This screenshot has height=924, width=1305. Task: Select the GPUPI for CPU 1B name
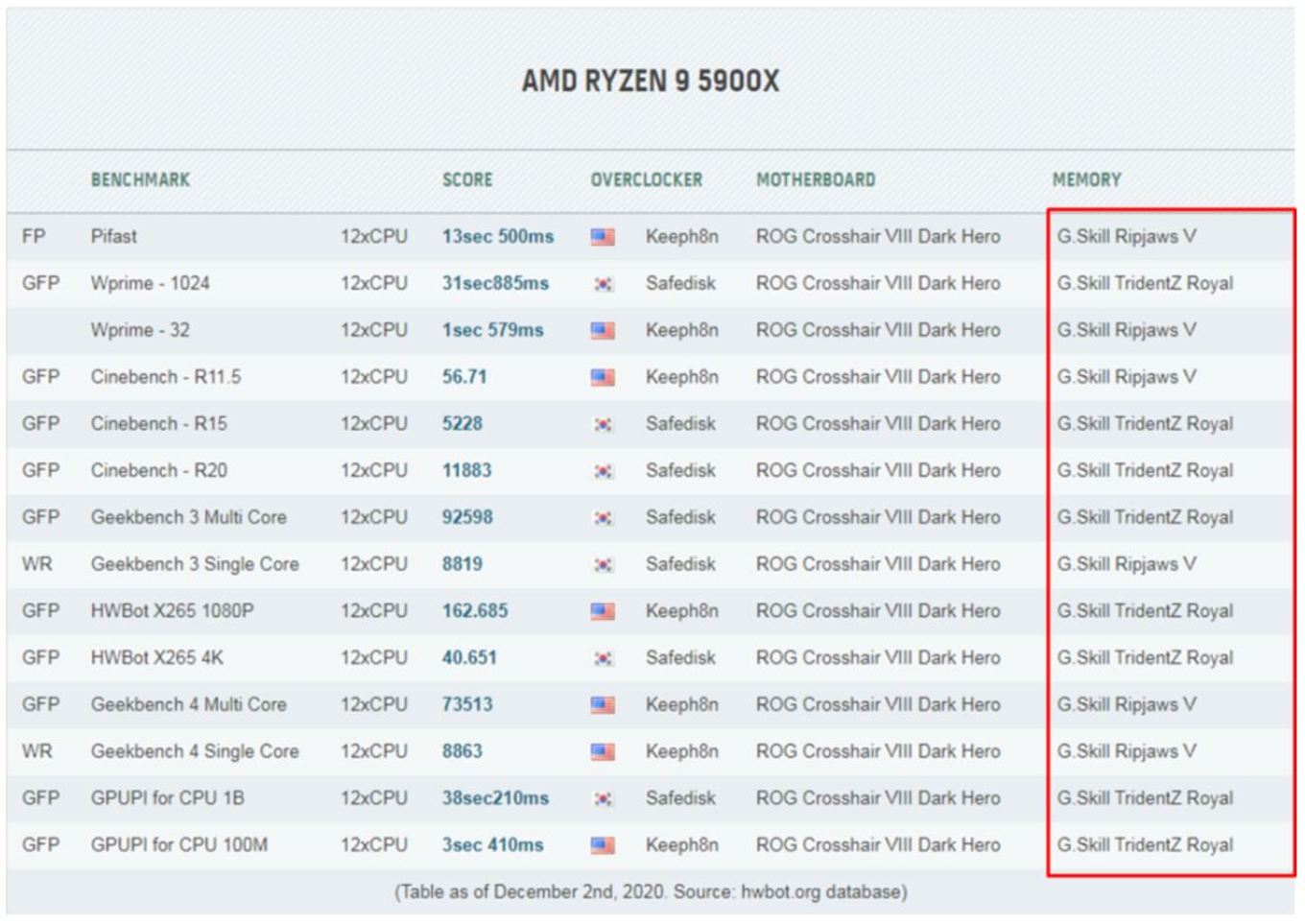(167, 798)
